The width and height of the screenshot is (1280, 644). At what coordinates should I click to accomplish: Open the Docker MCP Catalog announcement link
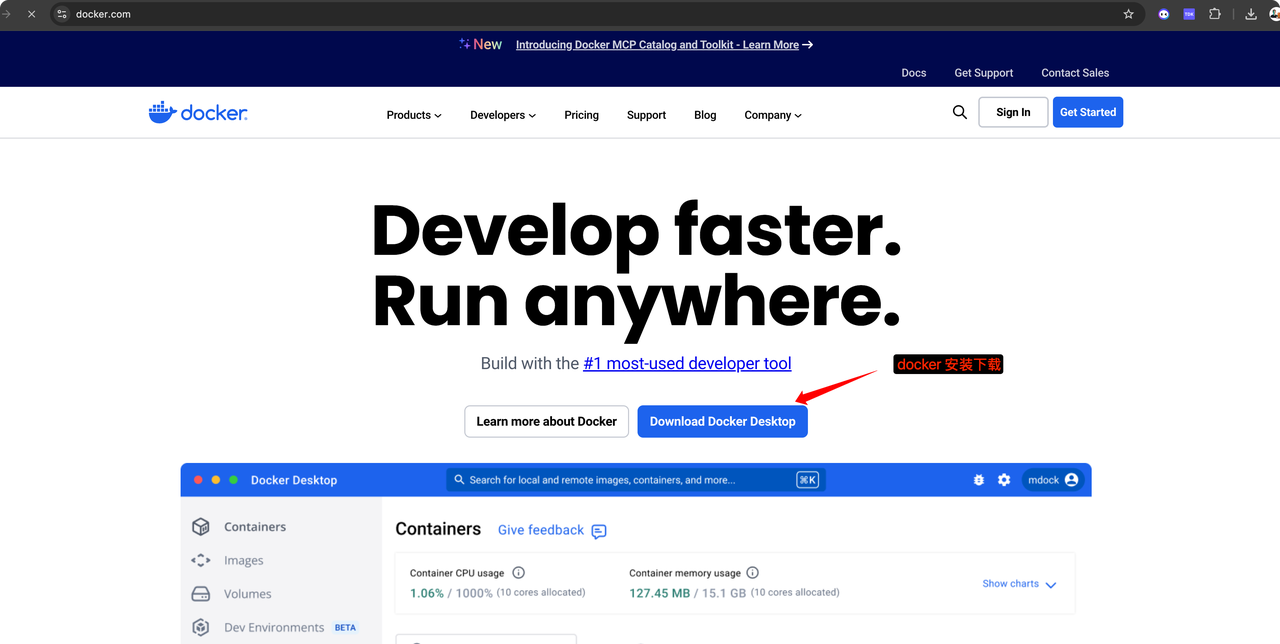(657, 45)
